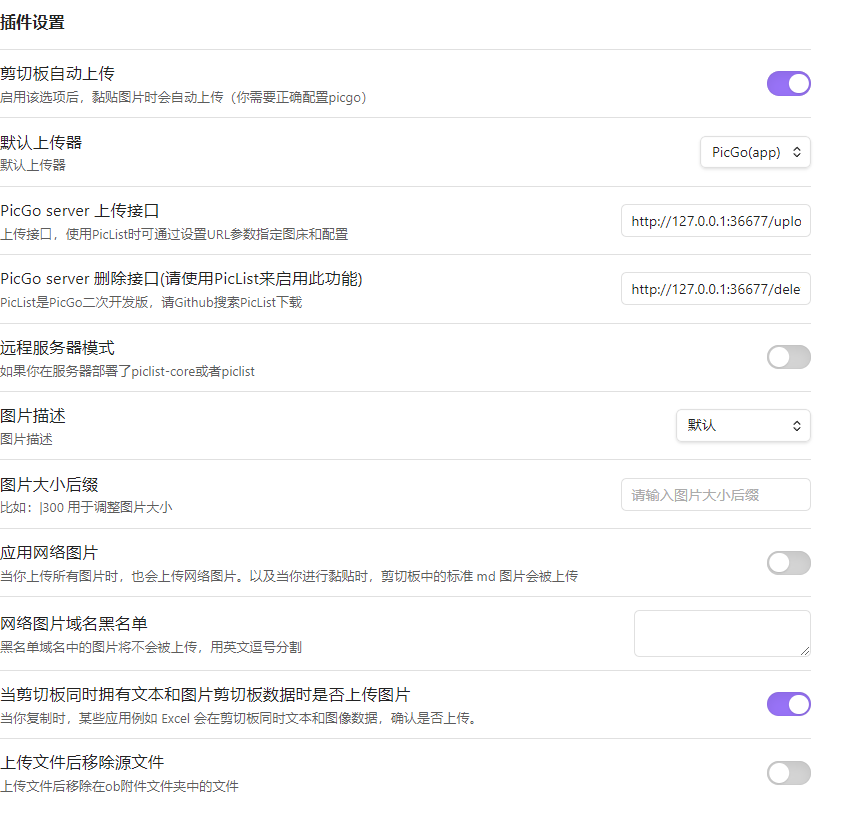Image resolution: width=851 pixels, height=821 pixels.
Task: Enable the 上传文件后移除源文件 switch
Action: 789,773
